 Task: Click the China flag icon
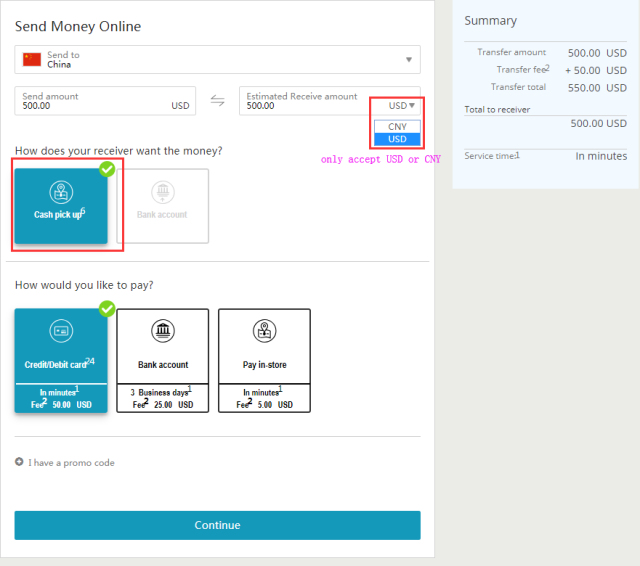pos(32,60)
